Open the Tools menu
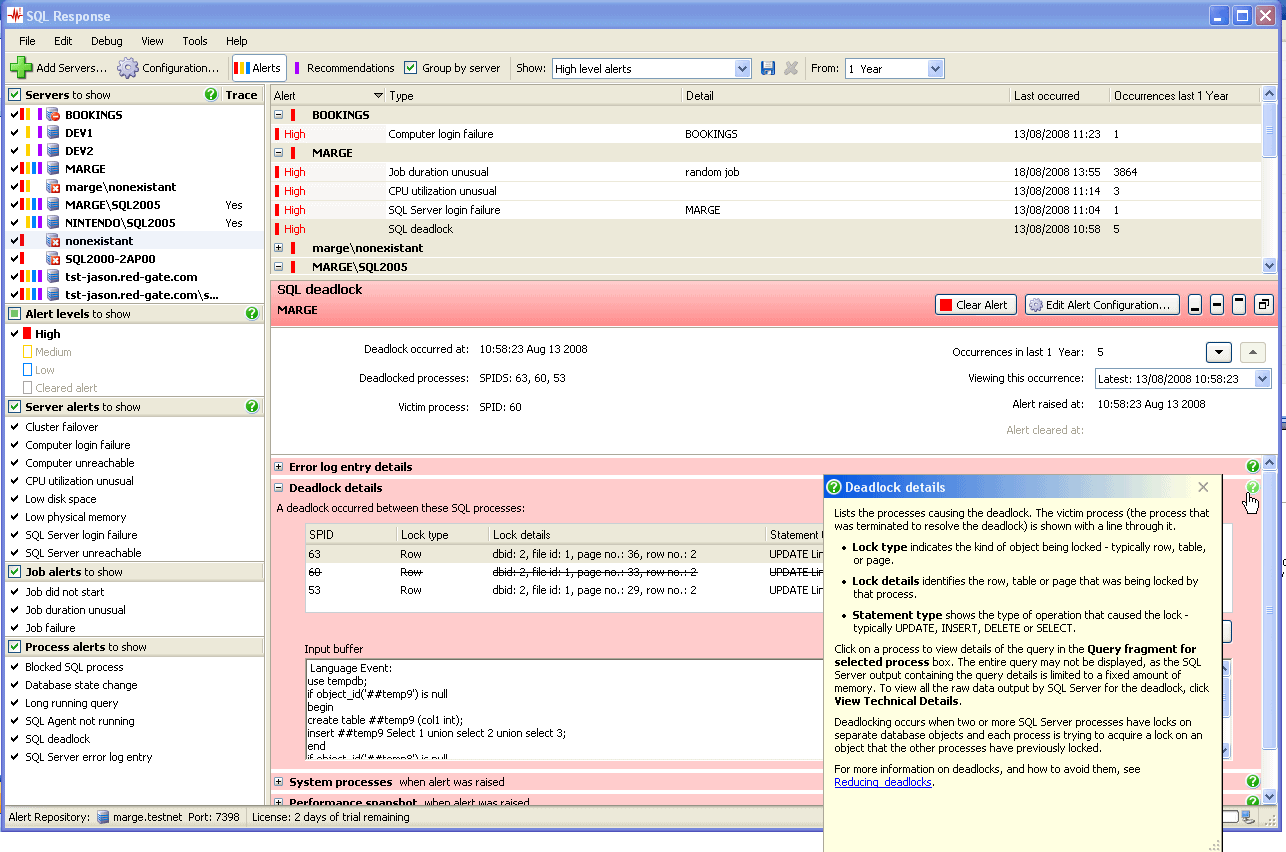 click(195, 41)
